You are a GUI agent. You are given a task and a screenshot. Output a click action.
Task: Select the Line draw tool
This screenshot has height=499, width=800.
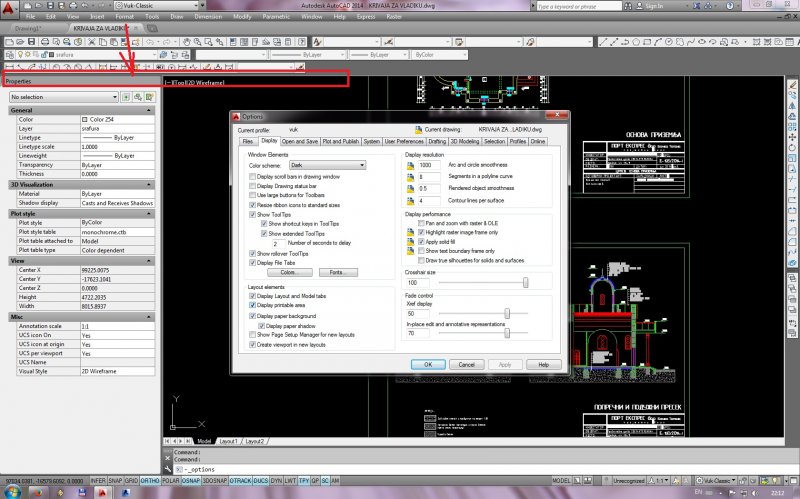[x=603, y=42]
